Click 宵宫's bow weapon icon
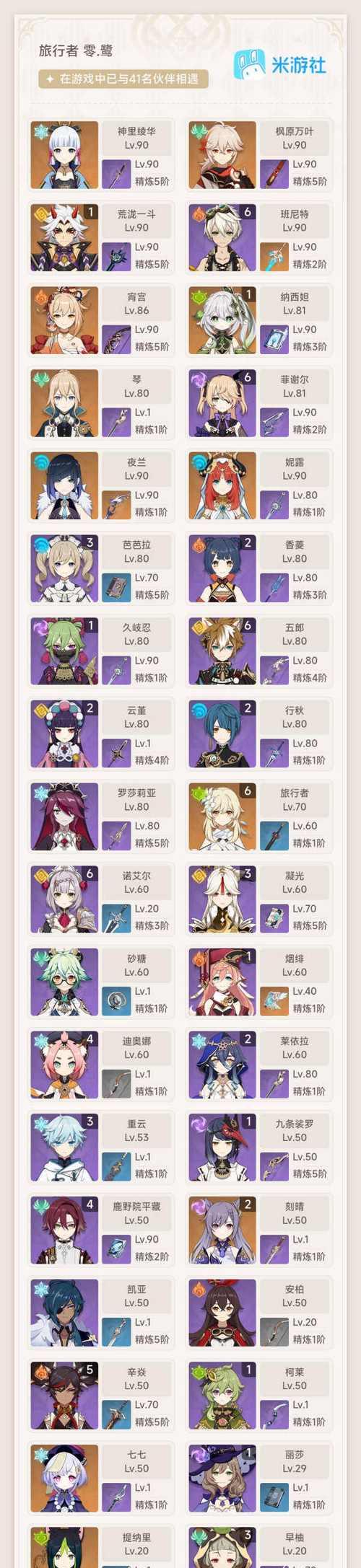Image resolution: width=361 pixels, height=1568 pixels. tap(116, 339)
